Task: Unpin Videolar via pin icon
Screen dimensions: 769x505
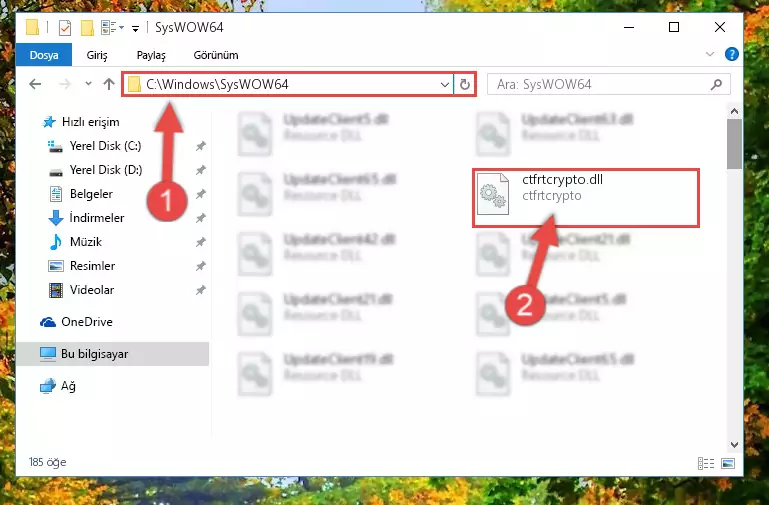Action: [x=201, y=290]
